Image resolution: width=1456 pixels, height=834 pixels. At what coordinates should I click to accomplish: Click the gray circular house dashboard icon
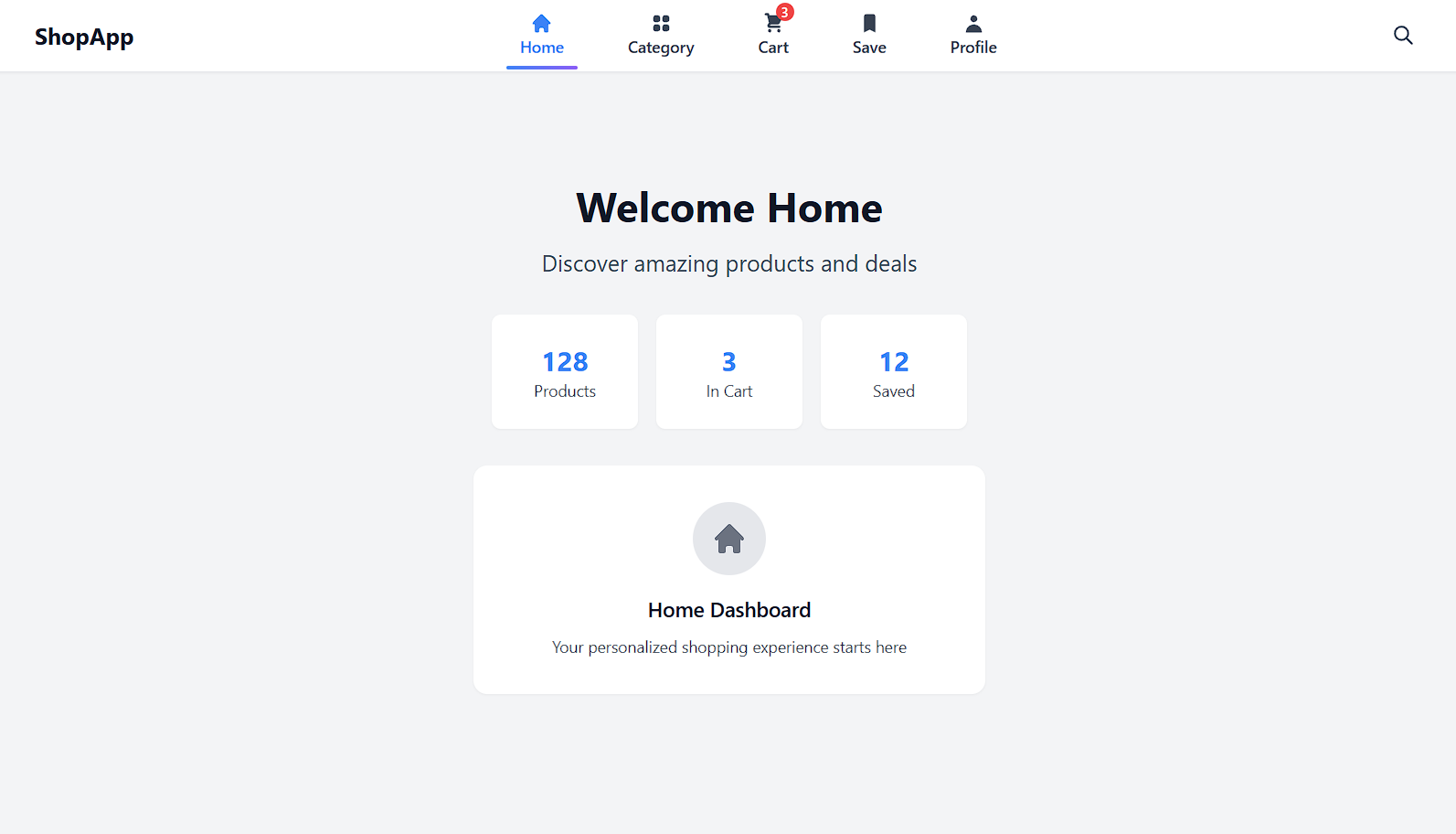[728, 539]
